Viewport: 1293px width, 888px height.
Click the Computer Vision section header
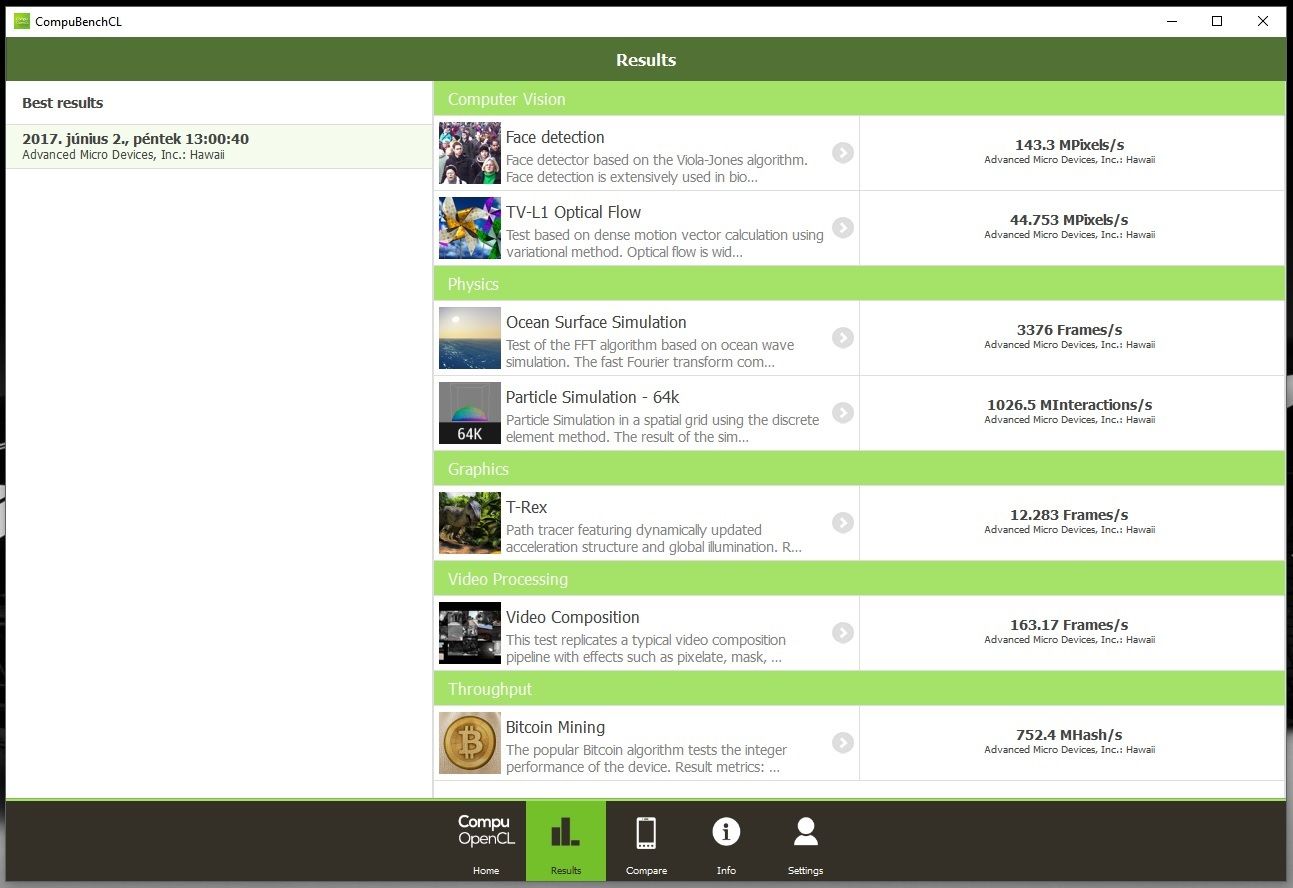(x=859, y=99)
